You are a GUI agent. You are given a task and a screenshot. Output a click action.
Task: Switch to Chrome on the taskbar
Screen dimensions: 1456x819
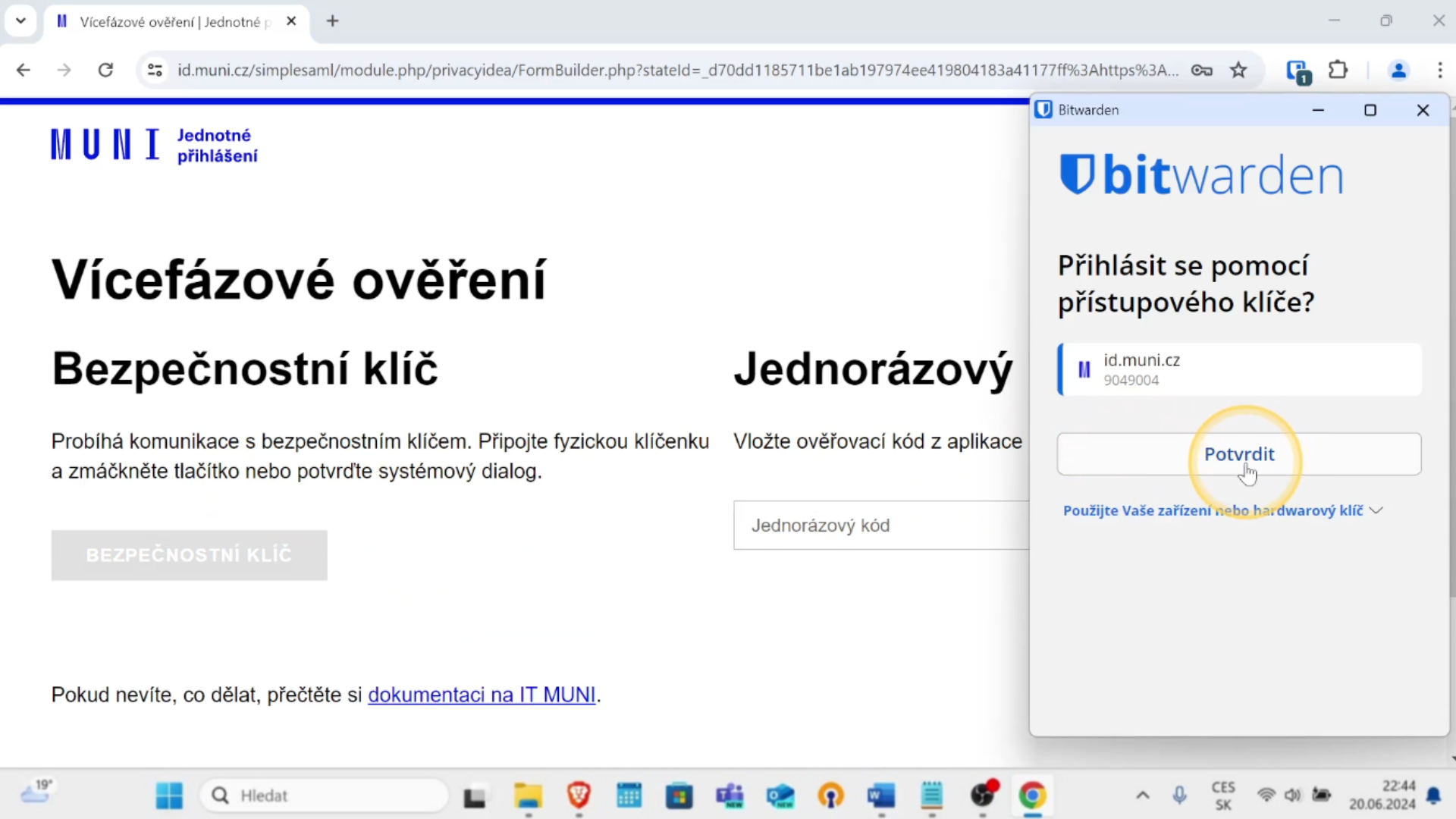pos(1032,795)
